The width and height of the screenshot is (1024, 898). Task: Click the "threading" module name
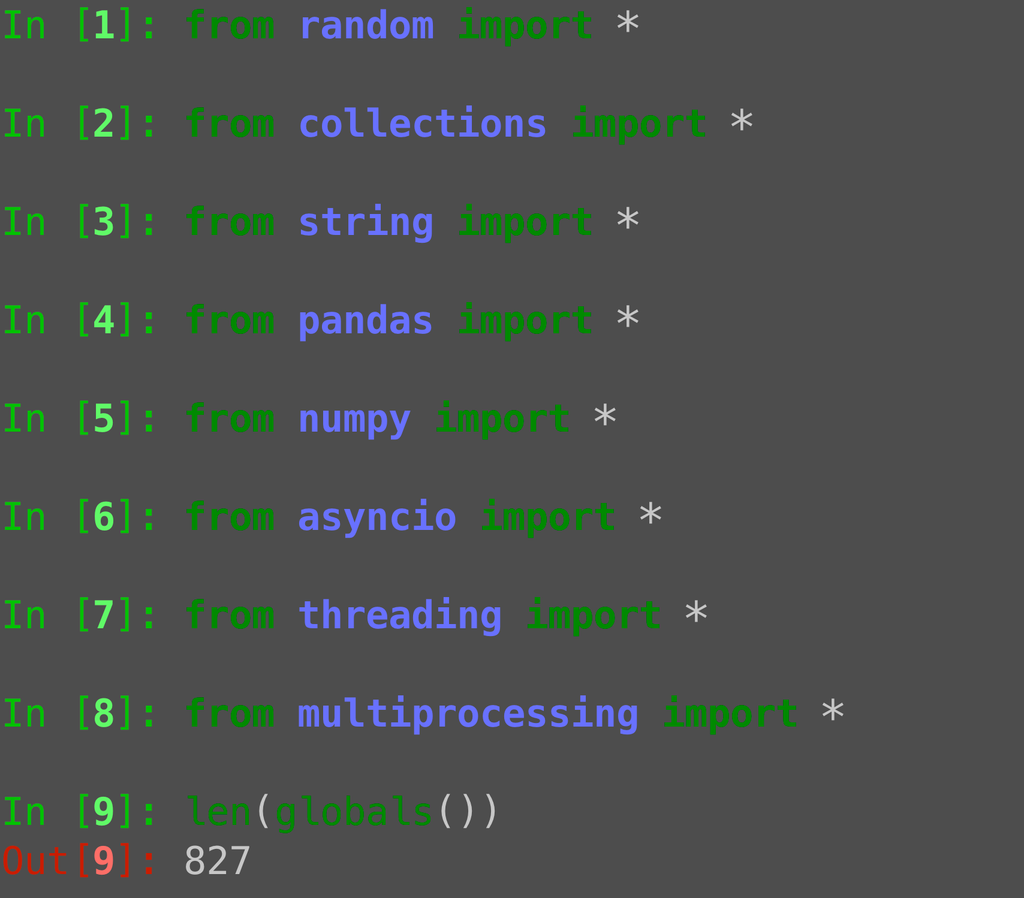point(400,615)
